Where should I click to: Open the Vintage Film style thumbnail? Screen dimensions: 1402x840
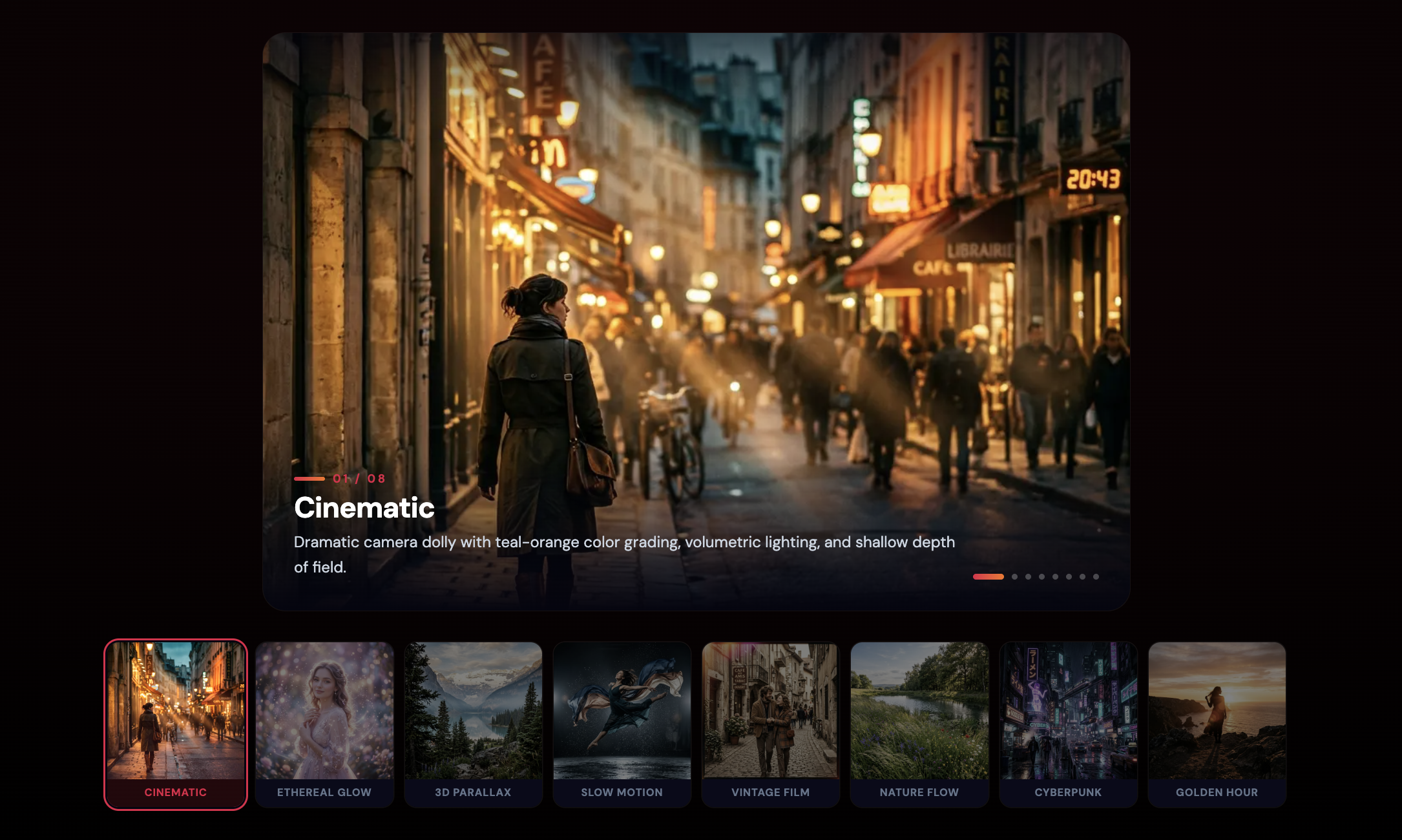(770, 724)
